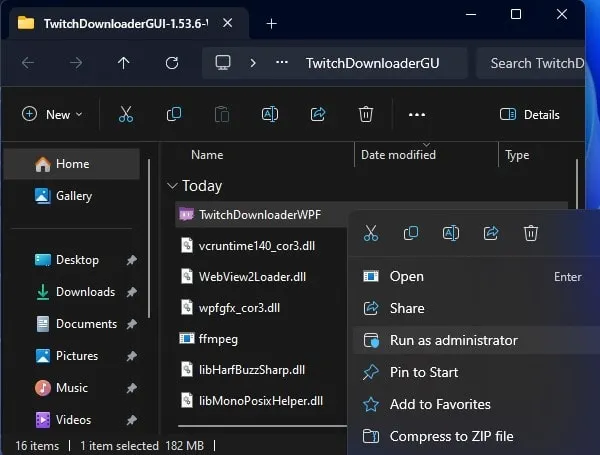Image resolution: width=600 pixels, height=455 pixels.
Task: Close the TwitchDownloaderGUI tab
Action: [x=227, y=23]
